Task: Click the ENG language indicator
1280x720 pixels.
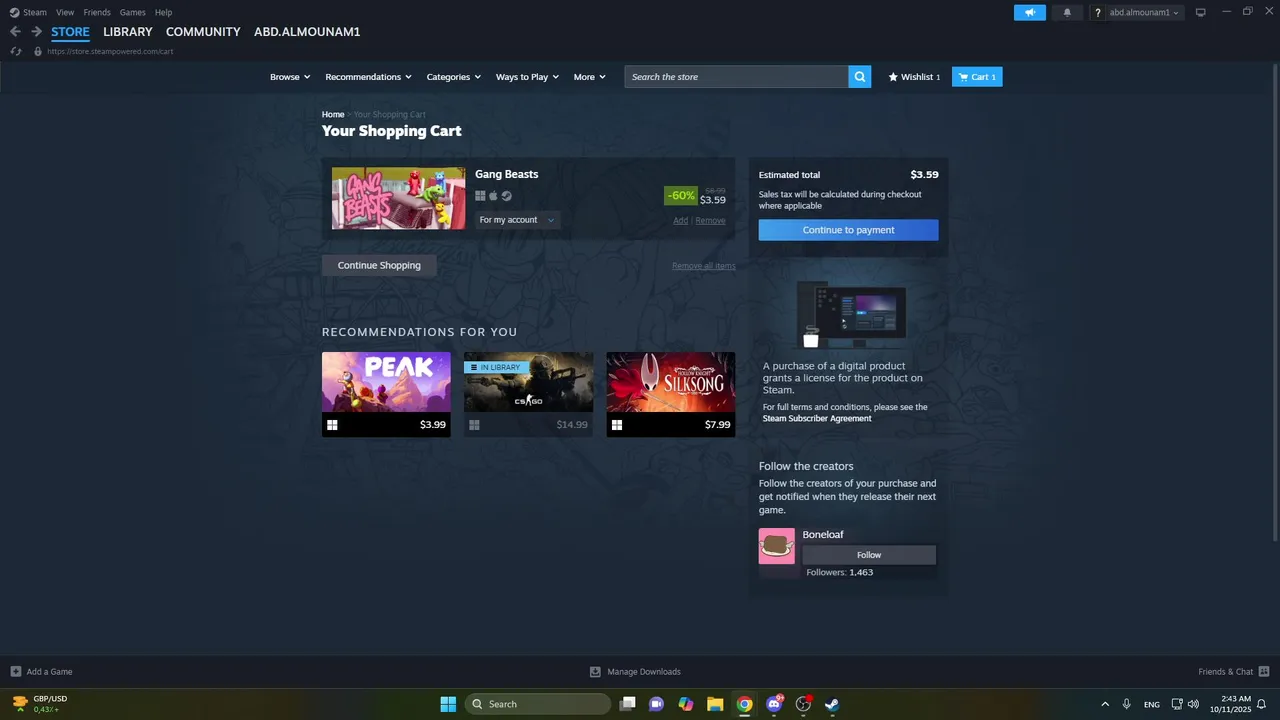Action: click(x=1152, y=704)
